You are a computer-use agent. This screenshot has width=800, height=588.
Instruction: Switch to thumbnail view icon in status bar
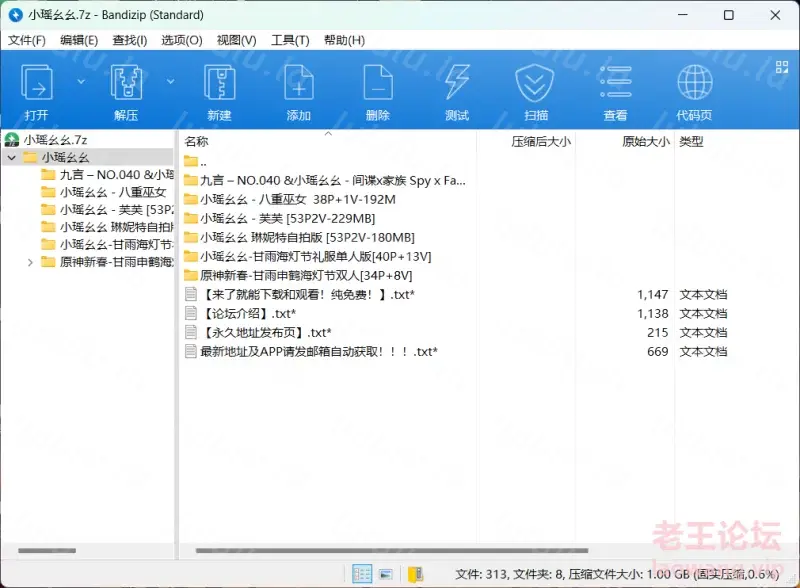click(x=386, y=574)
